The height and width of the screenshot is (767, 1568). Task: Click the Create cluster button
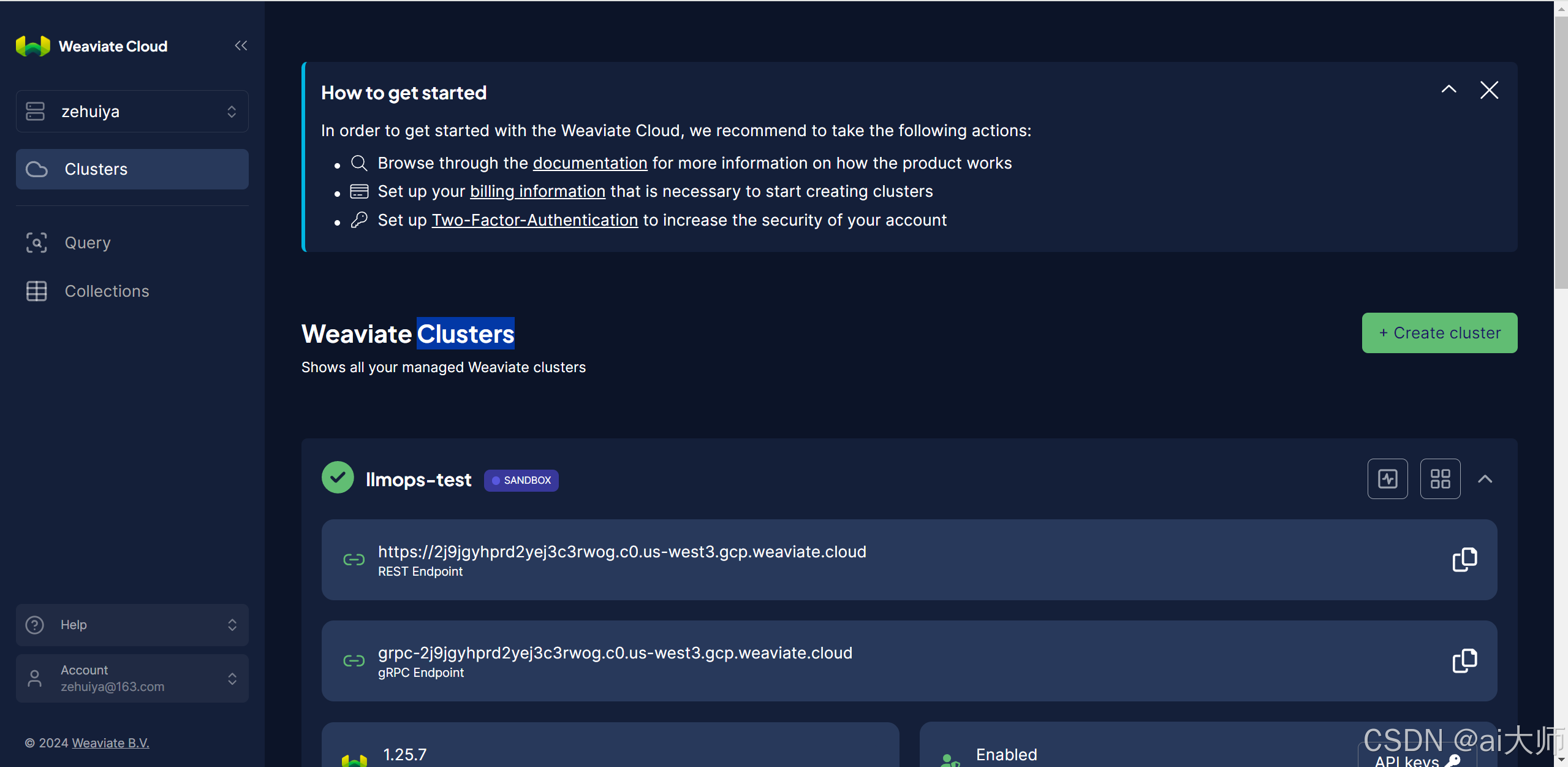(1439, 333)
